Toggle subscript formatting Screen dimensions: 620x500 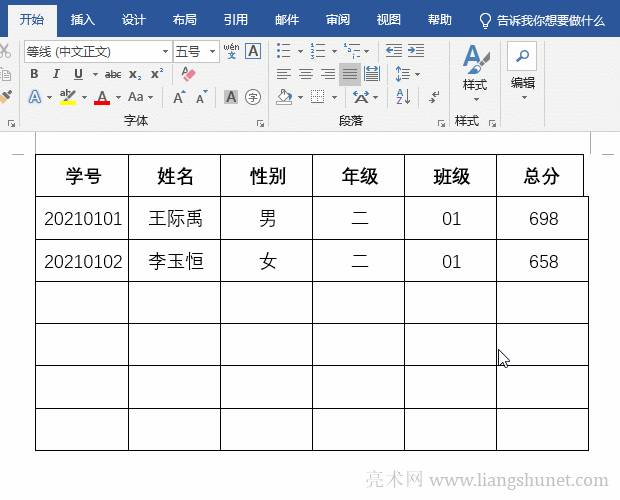135,74
